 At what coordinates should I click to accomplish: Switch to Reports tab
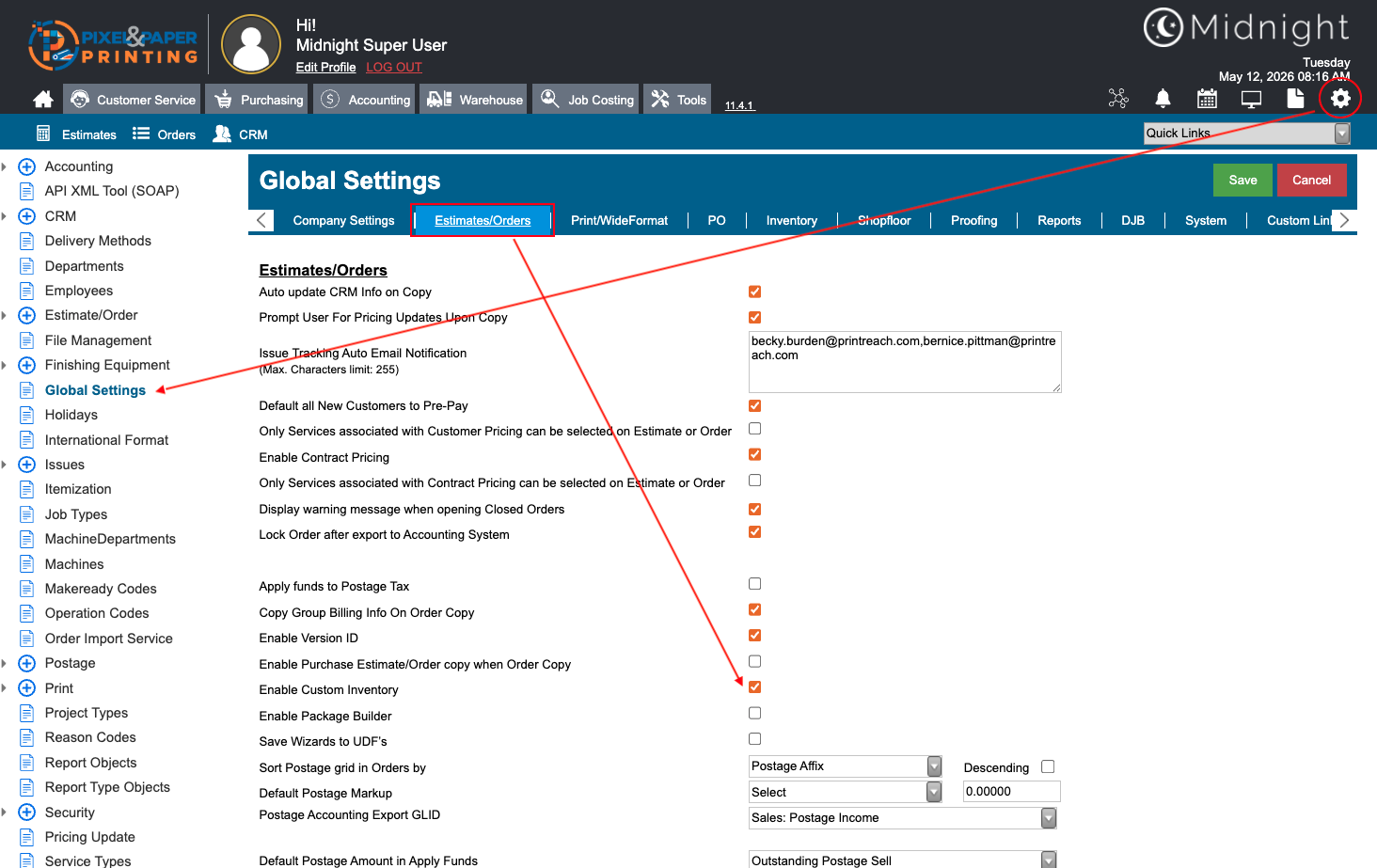(x=1059, y=220)
